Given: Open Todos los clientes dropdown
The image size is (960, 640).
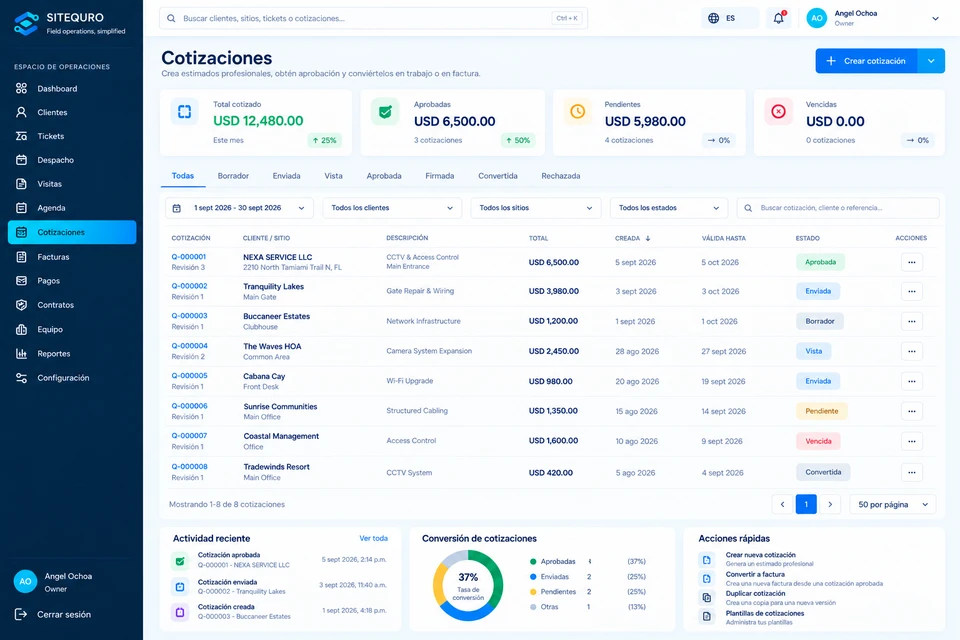Looking at the screenshot, I should click(392, 208).
